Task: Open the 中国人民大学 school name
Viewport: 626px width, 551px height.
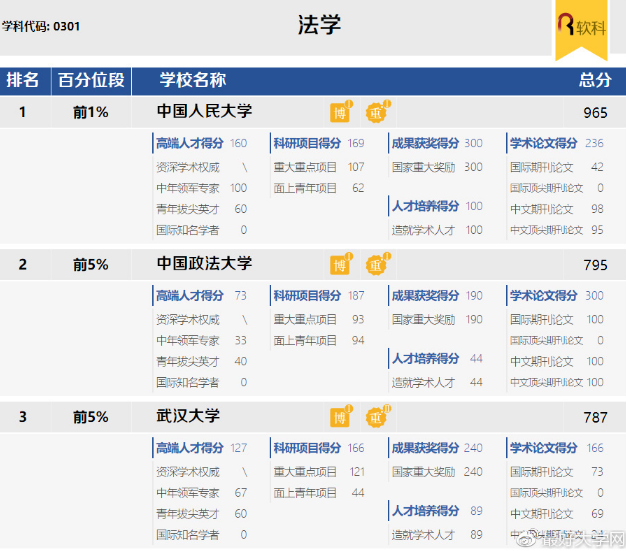Action: [204, 111]
